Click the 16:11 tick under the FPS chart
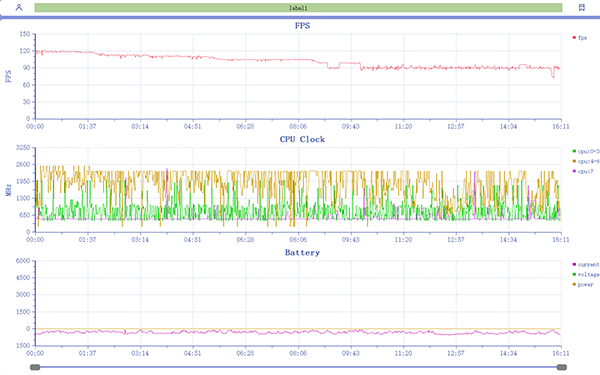The width and height of the screenshot is (600, 375). [561, 126]
